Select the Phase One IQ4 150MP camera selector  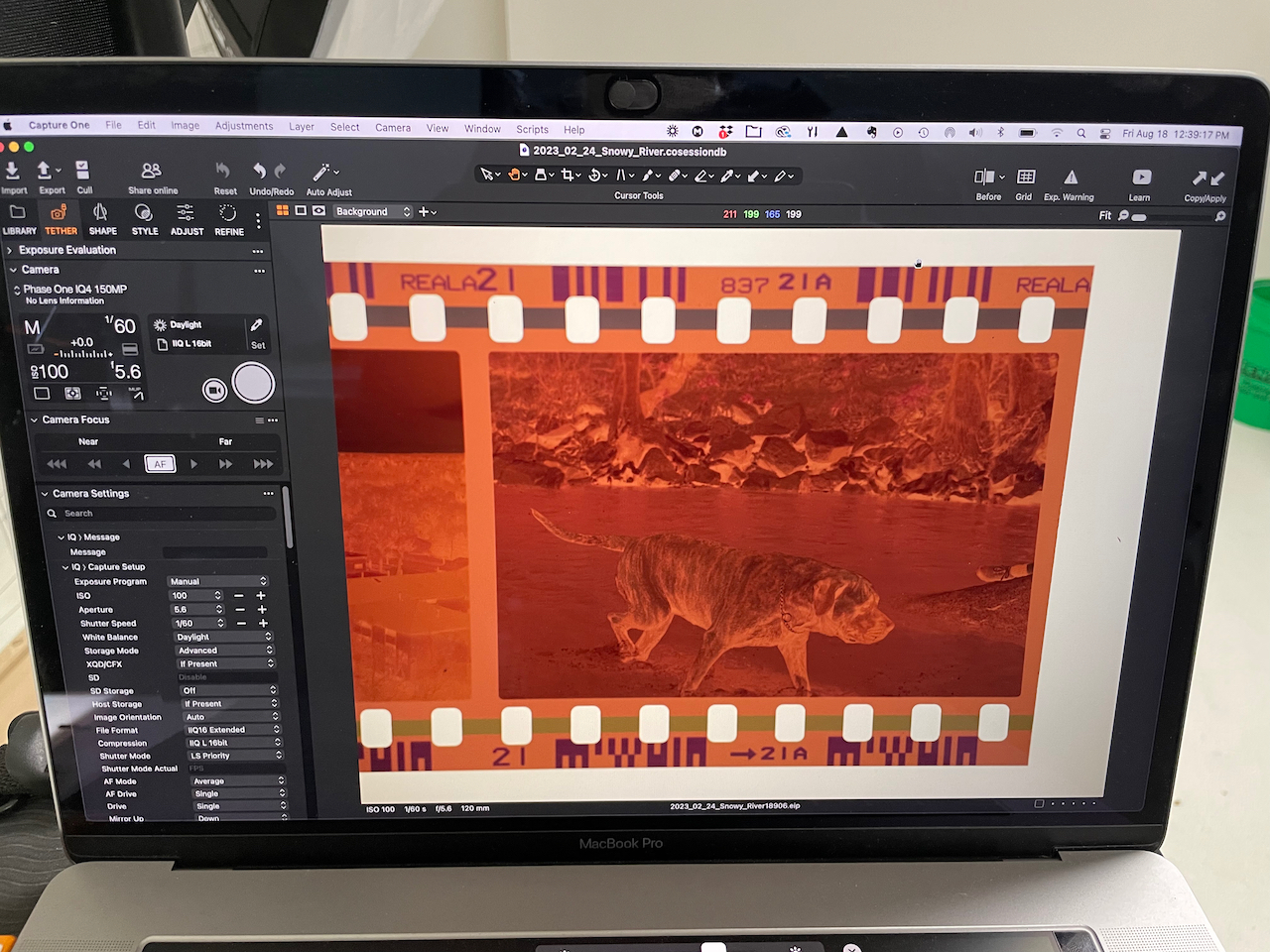click(x=69, y=290)
